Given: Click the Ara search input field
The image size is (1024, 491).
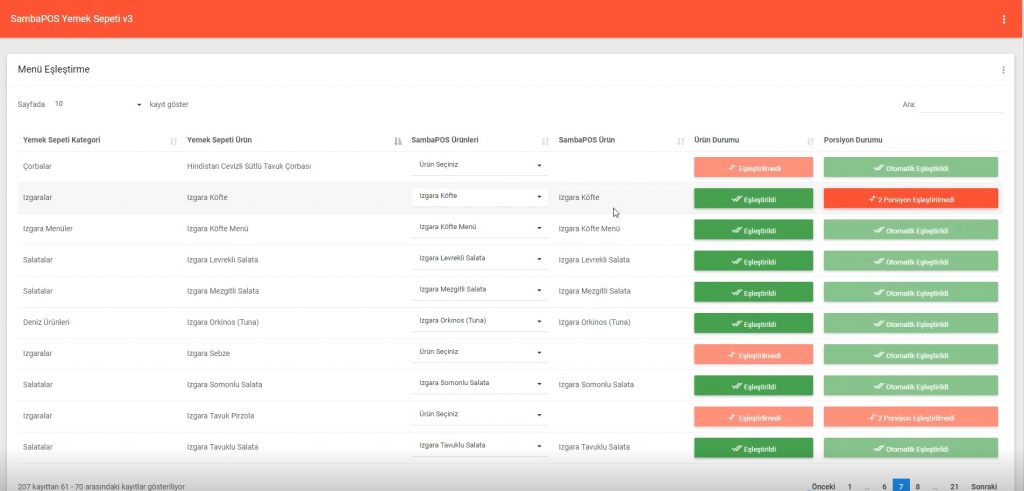Looking at the screenshot, I should 960,104.
